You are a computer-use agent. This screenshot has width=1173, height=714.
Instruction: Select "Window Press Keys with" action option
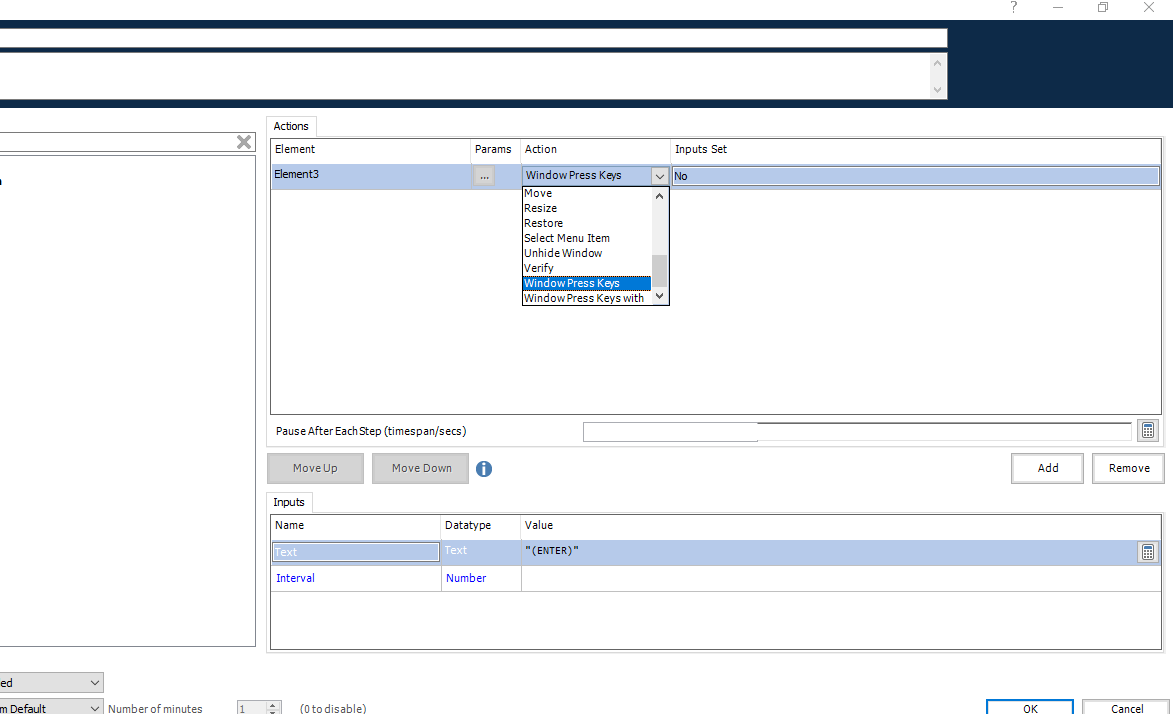coord(587,297)
